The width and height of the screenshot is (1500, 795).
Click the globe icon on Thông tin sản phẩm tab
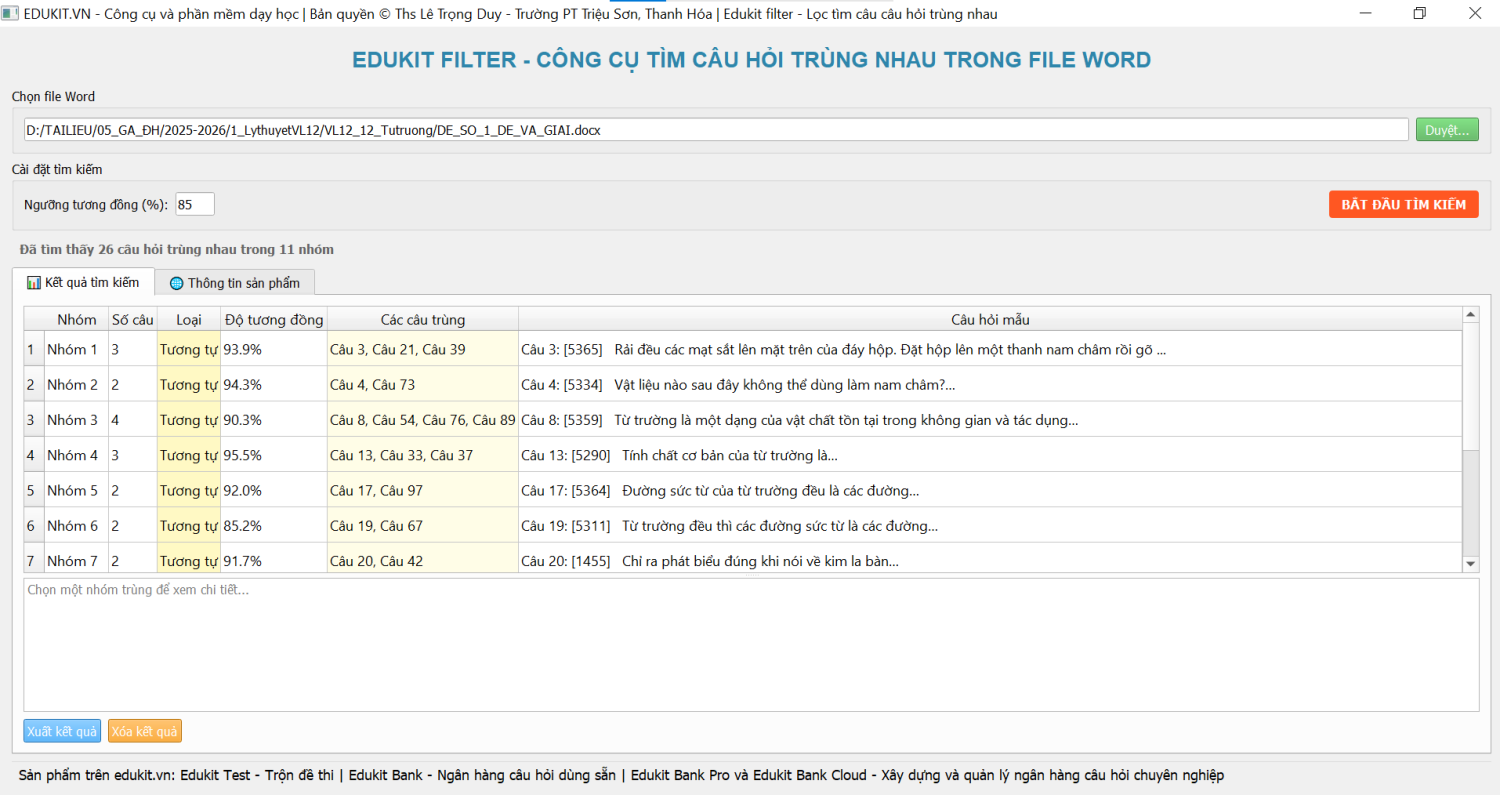click(x=177, y=283)
